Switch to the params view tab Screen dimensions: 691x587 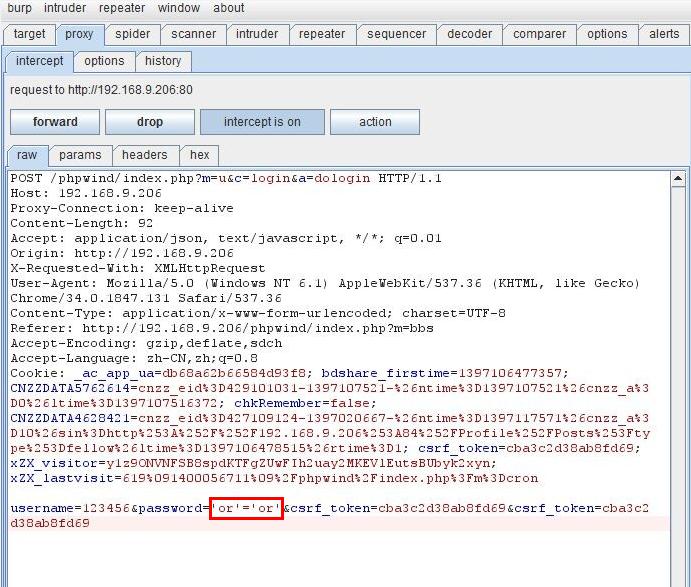coord(80,155)
